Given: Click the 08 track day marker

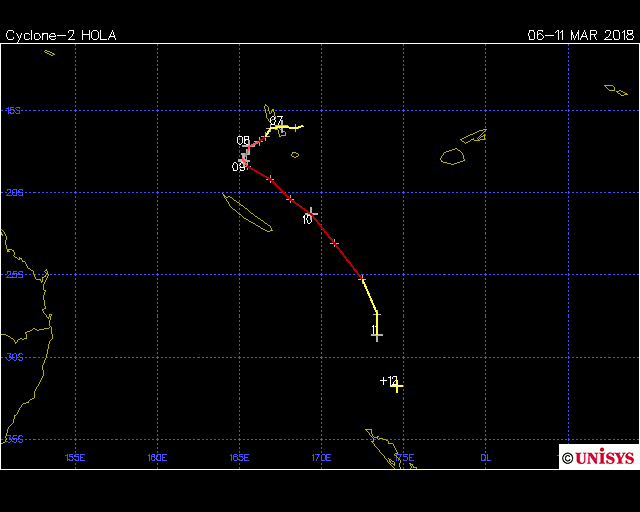Looking at the screenshot, I should (x=243, y=141).
